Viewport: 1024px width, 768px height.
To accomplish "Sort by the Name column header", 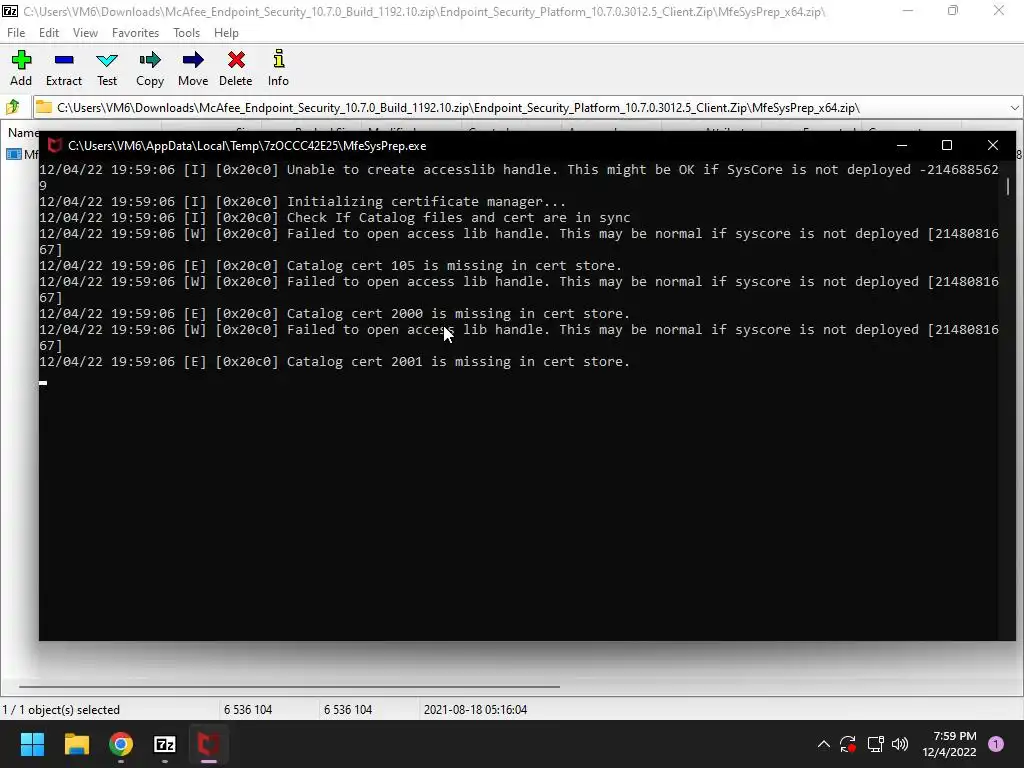I will [22, 133].
